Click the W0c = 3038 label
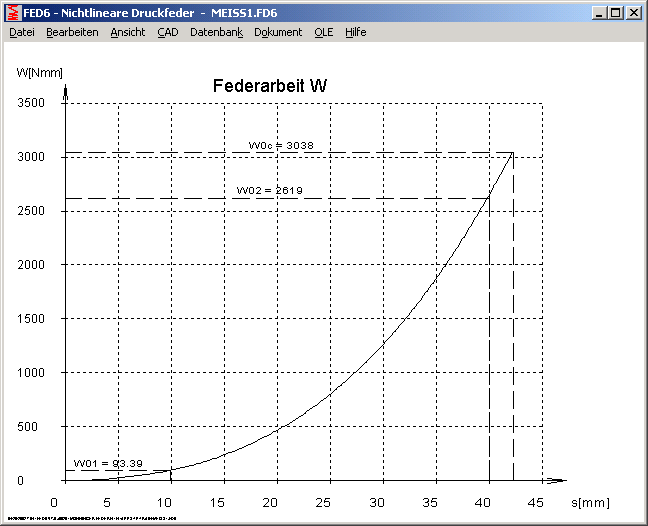The image size is (648, 526). click(281, 145)
